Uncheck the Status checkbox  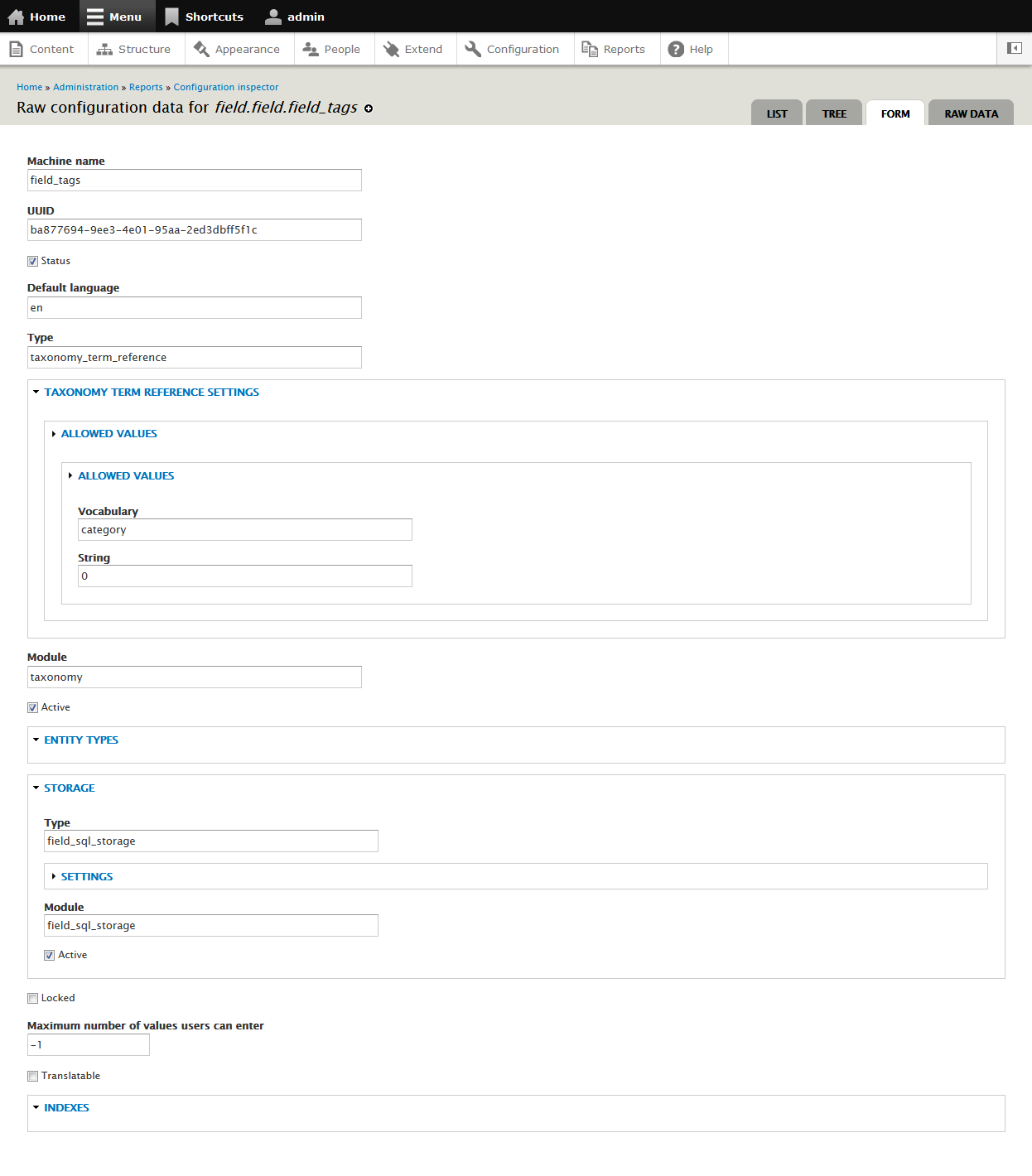(x=32, y=261)
